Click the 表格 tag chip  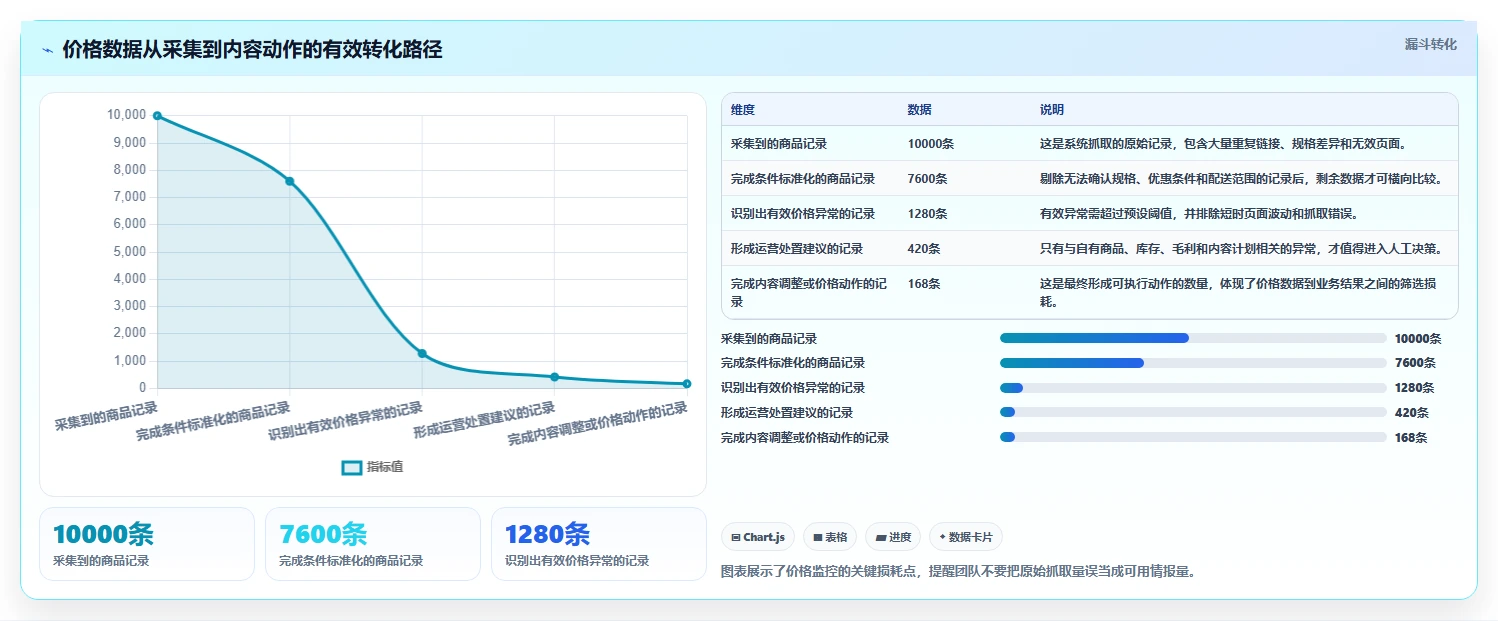[830, 537]
